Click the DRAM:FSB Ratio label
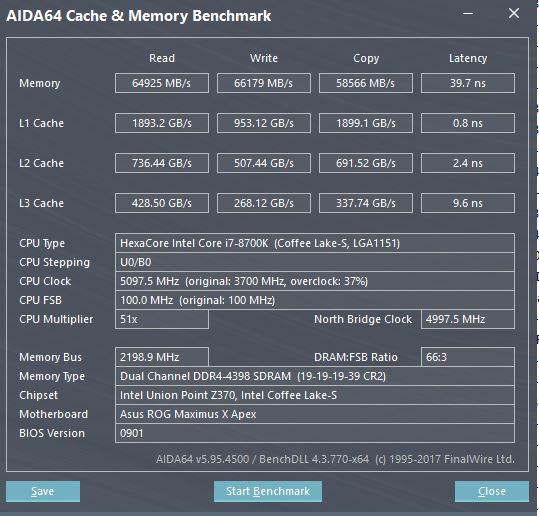The image size is (539, 516). (x=355, y=357)
